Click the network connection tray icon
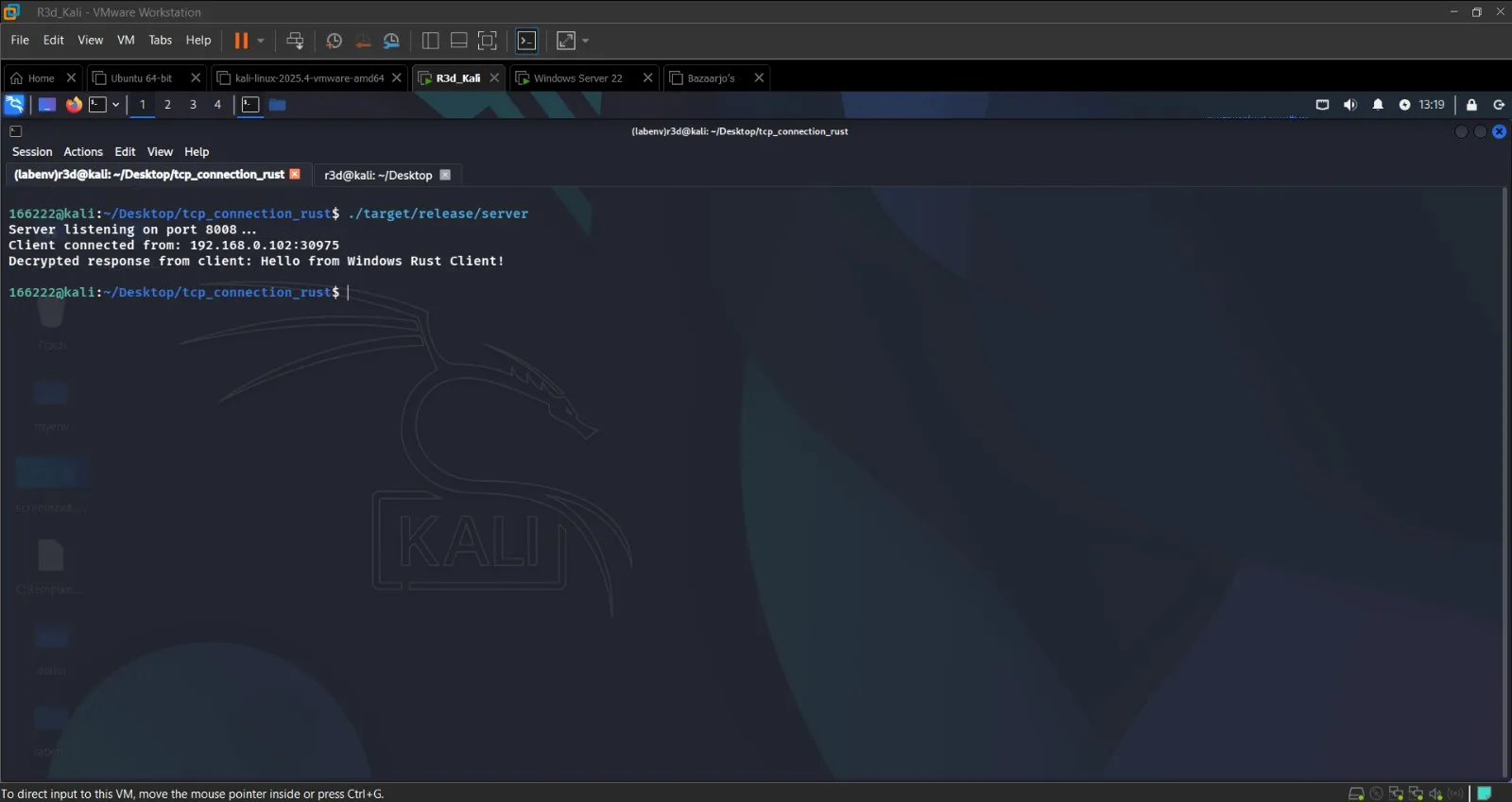Screen dimensions: 1512x802 (1322, 105)
